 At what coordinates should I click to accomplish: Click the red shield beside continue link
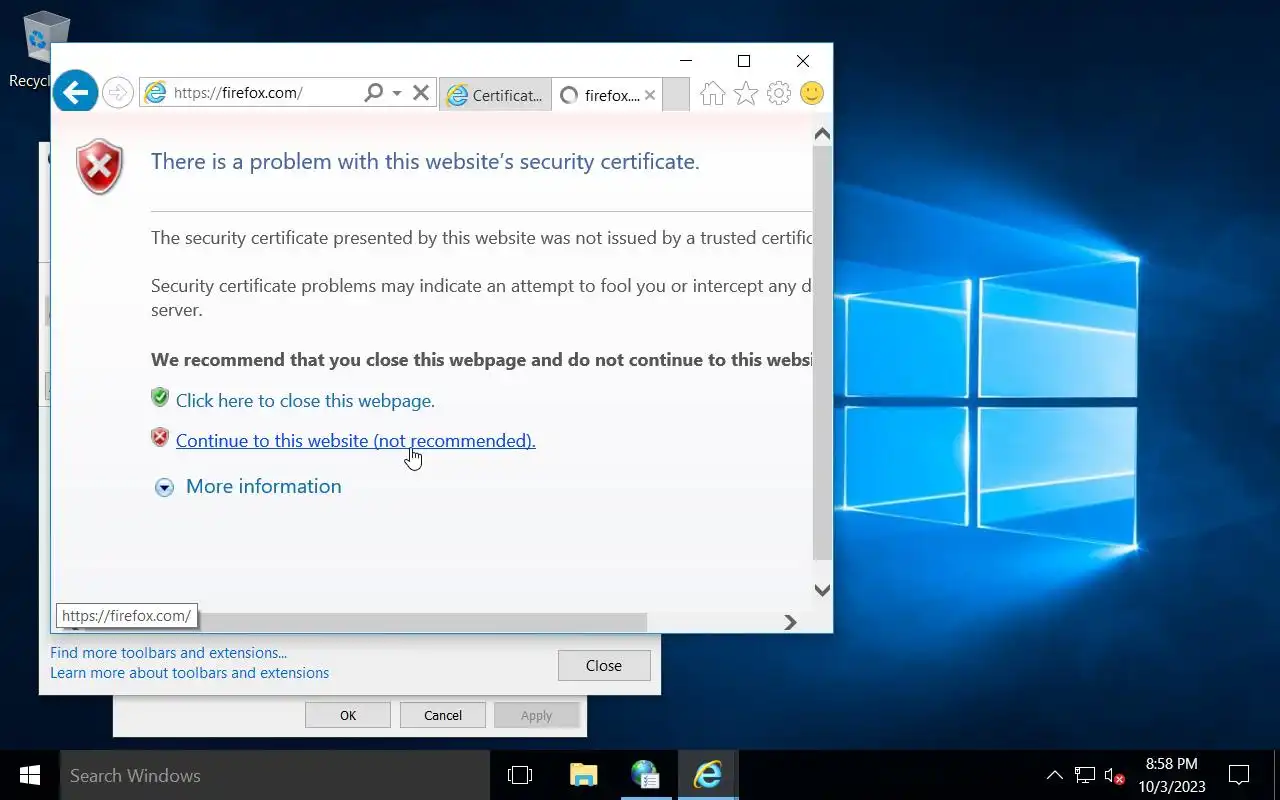160,437
